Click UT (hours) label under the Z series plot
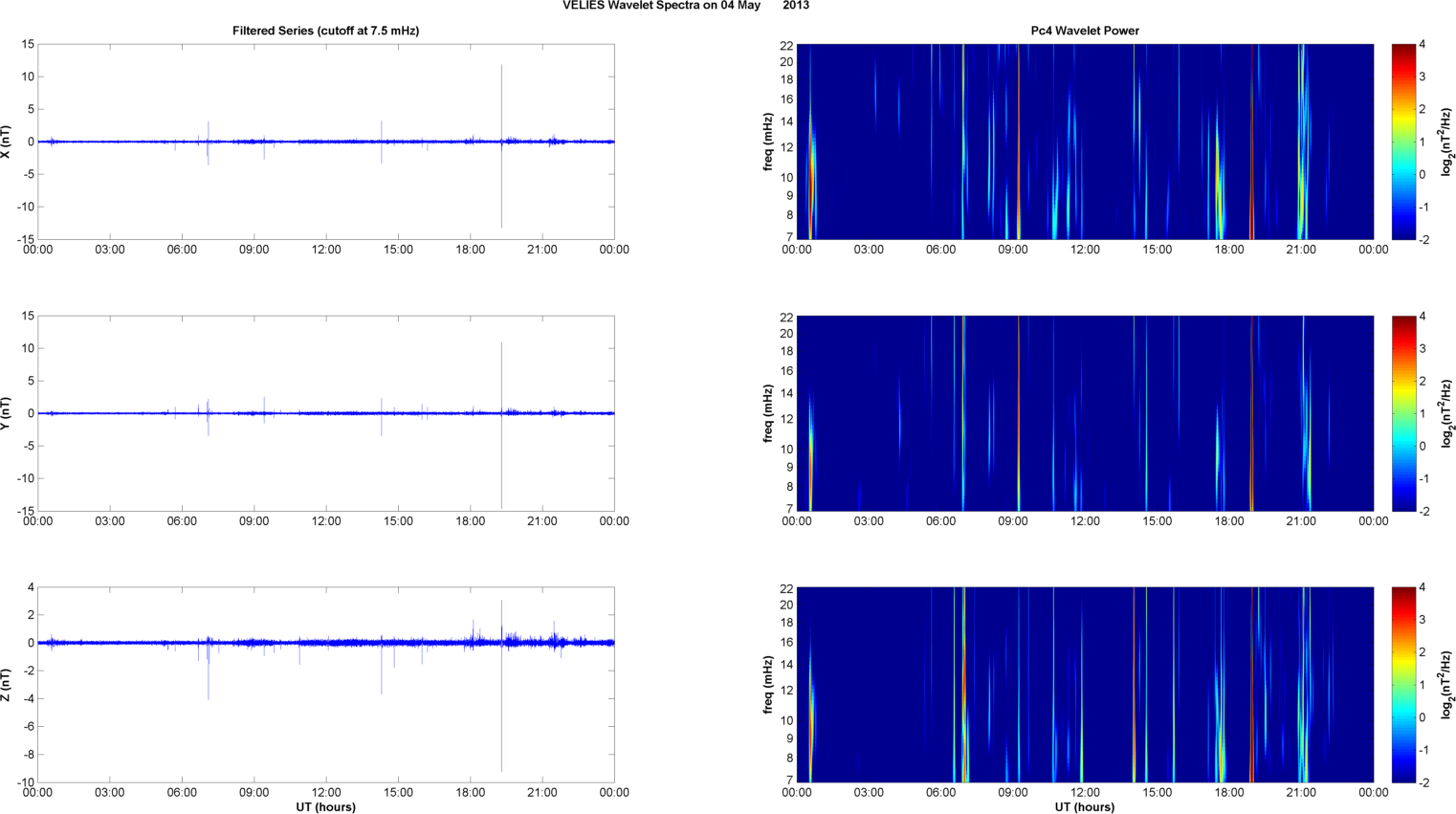This screenshot has height=814, width=1456. click(325, 807)
